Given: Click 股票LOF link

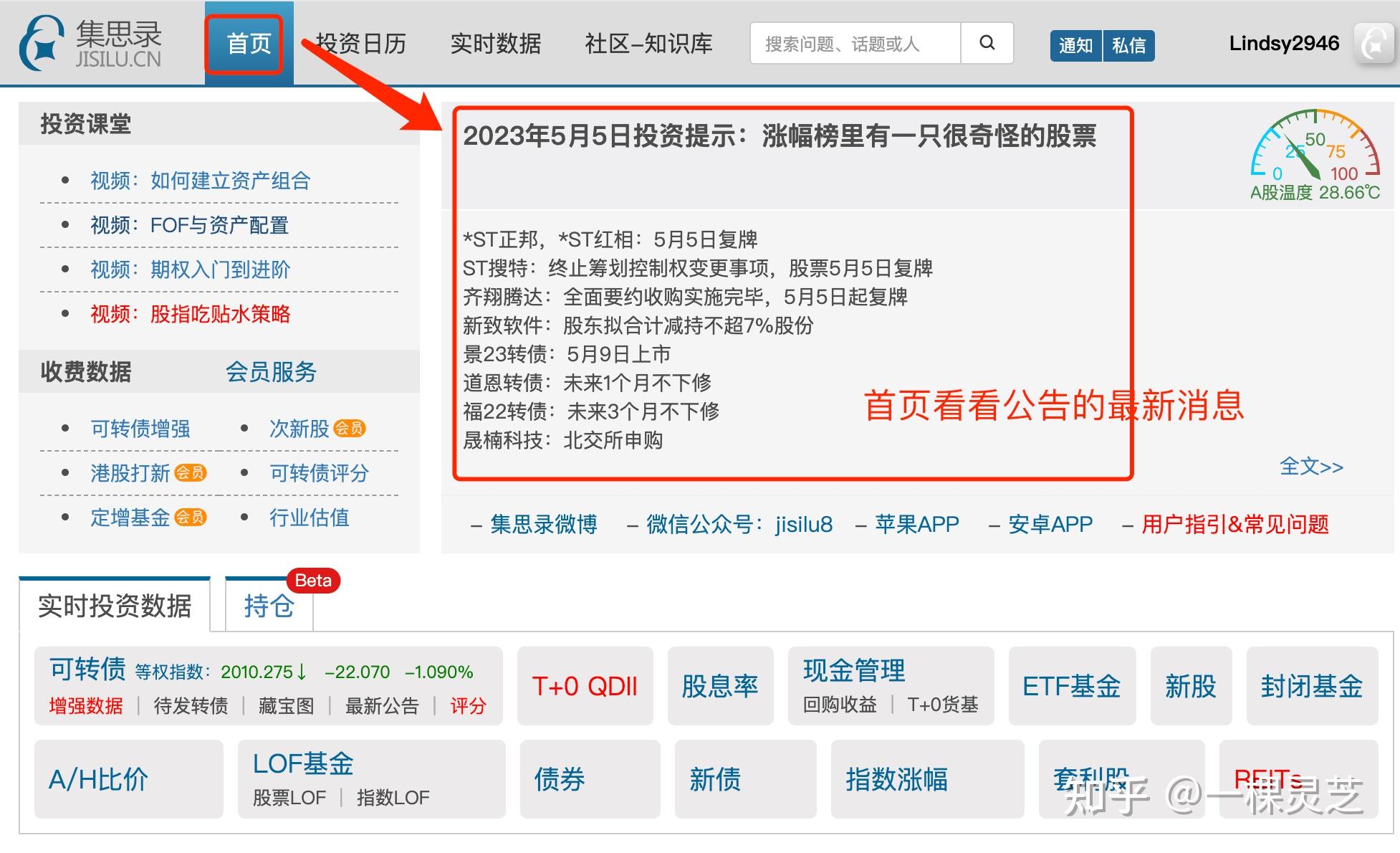Looking at the screenshot, I should (x=289, y=798).
